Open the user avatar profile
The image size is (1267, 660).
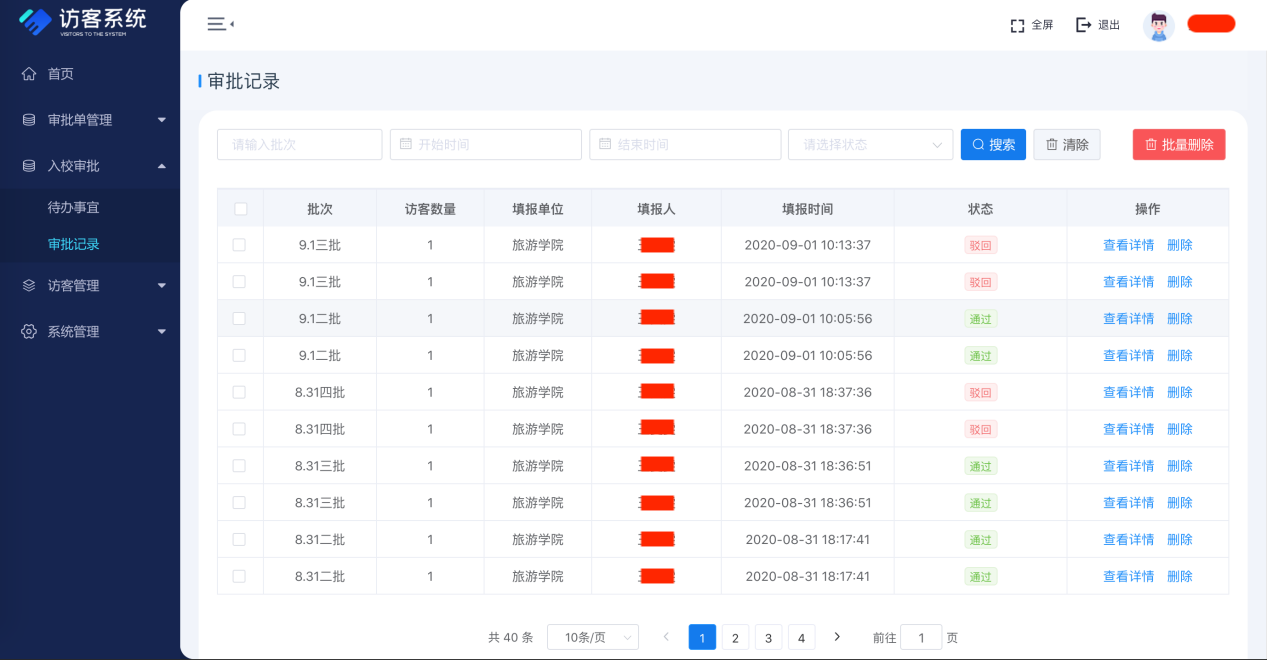point(1159,25)
